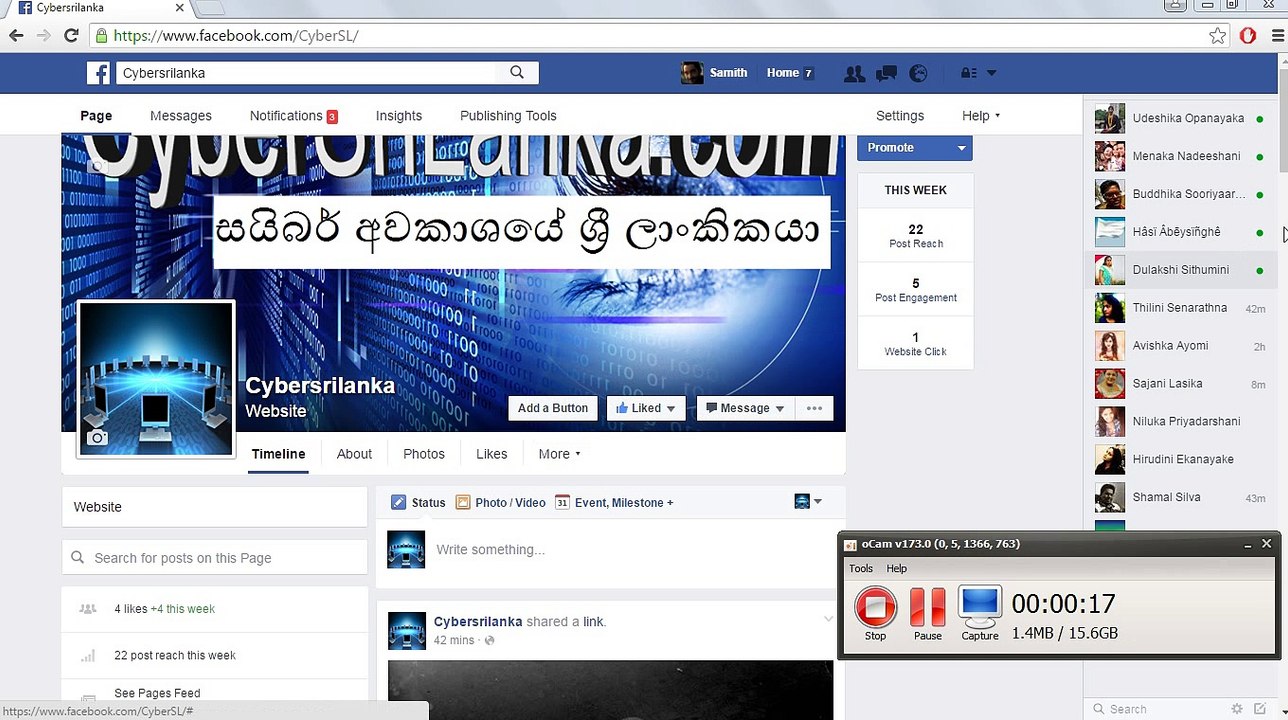Click the browser address bar

pyautogui.click(x=650, y=36)
